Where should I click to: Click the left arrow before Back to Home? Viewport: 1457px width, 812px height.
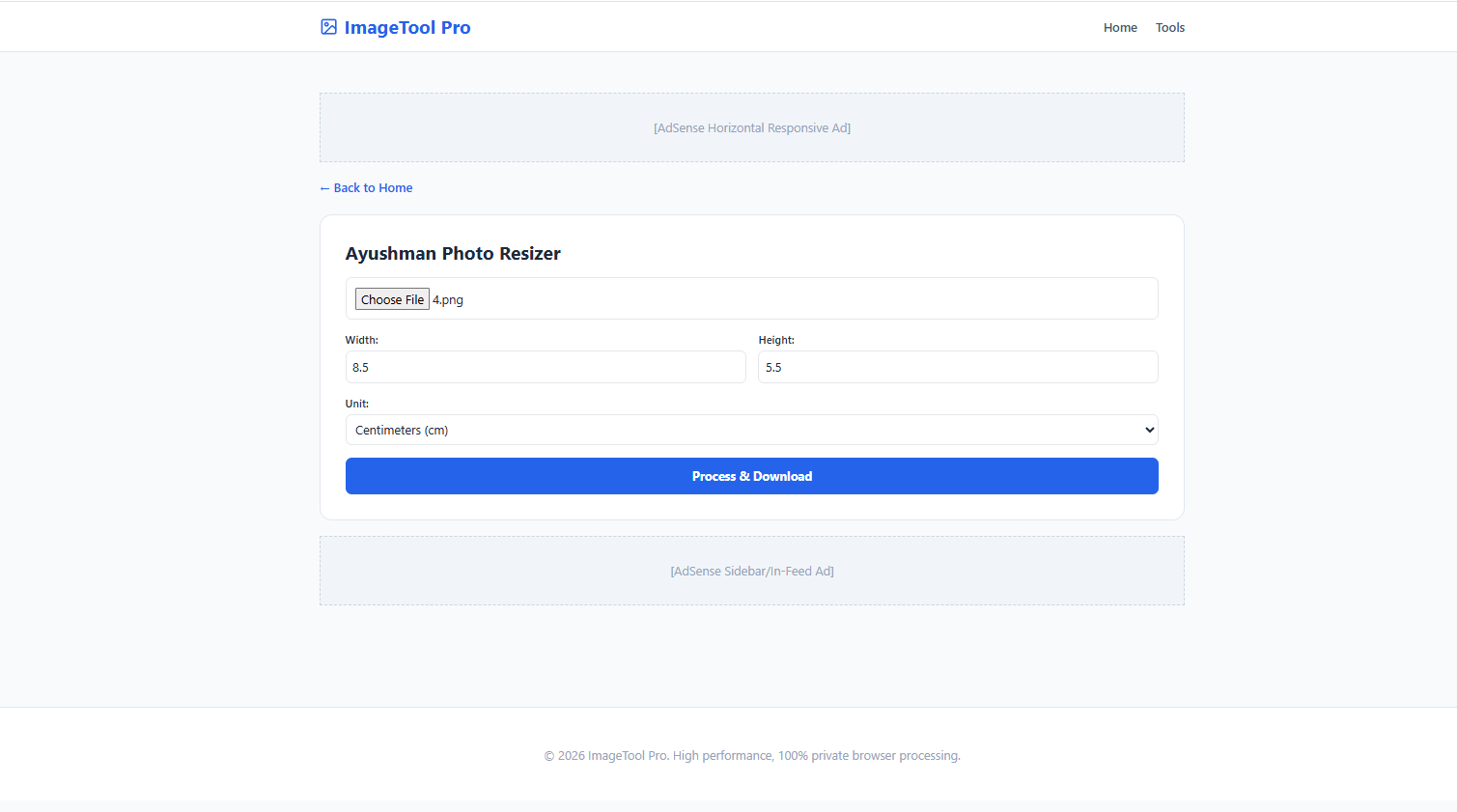click(x=324, y=188)
